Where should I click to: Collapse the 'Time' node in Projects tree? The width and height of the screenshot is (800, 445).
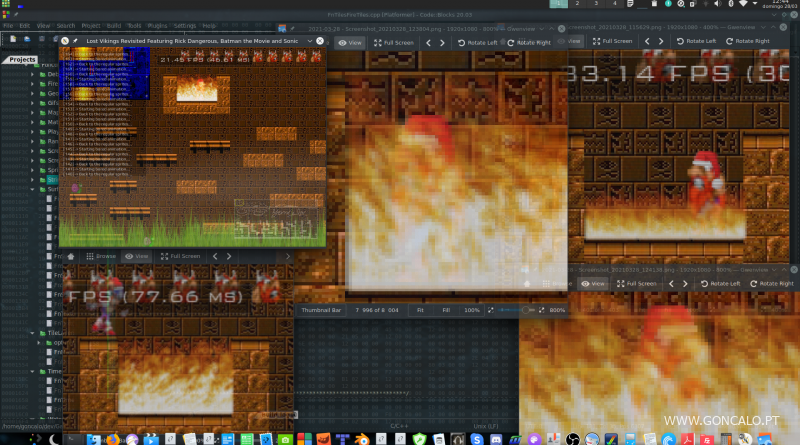coord(33,372)
